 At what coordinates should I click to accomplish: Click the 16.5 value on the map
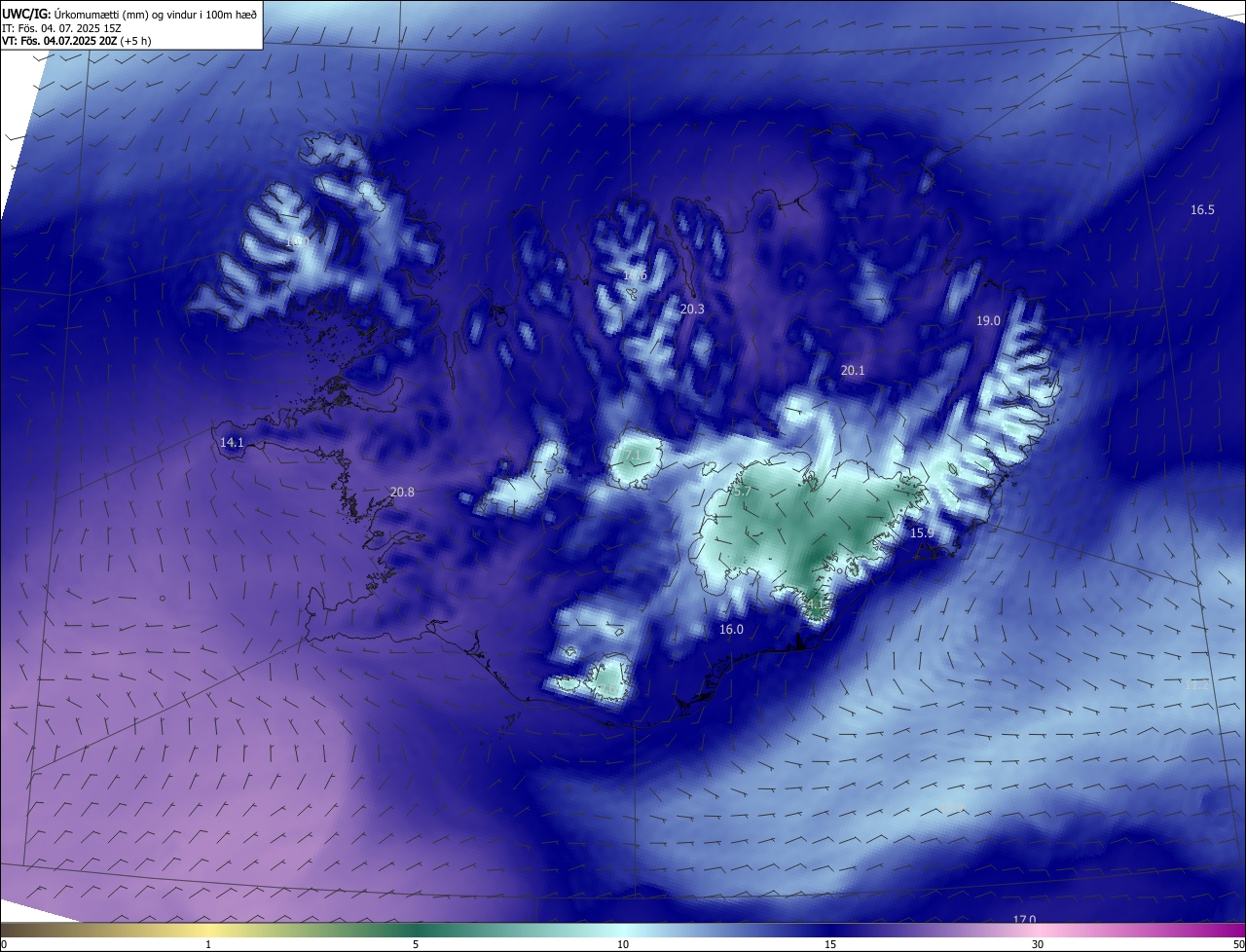click(x=1202, y=209)
